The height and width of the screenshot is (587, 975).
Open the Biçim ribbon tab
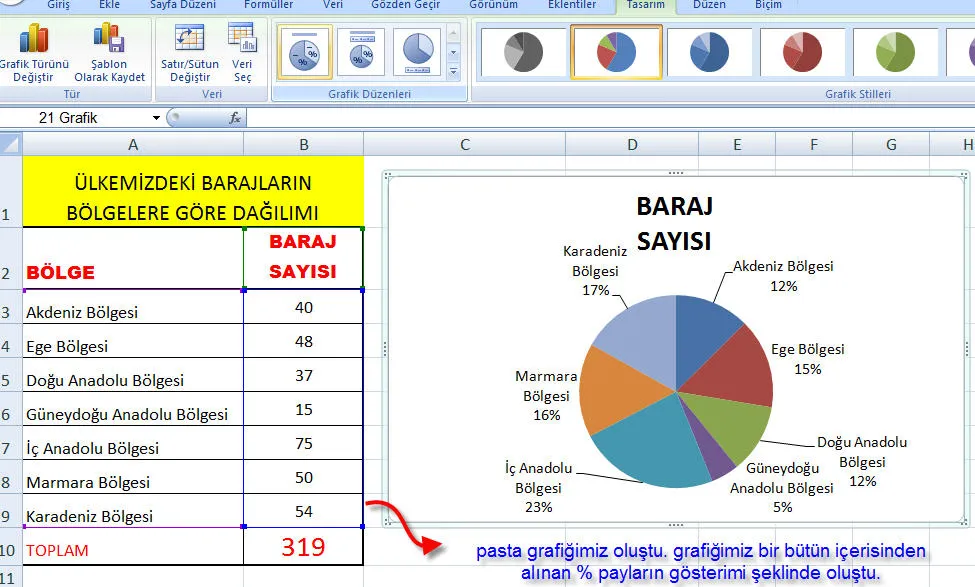point(768,5)
